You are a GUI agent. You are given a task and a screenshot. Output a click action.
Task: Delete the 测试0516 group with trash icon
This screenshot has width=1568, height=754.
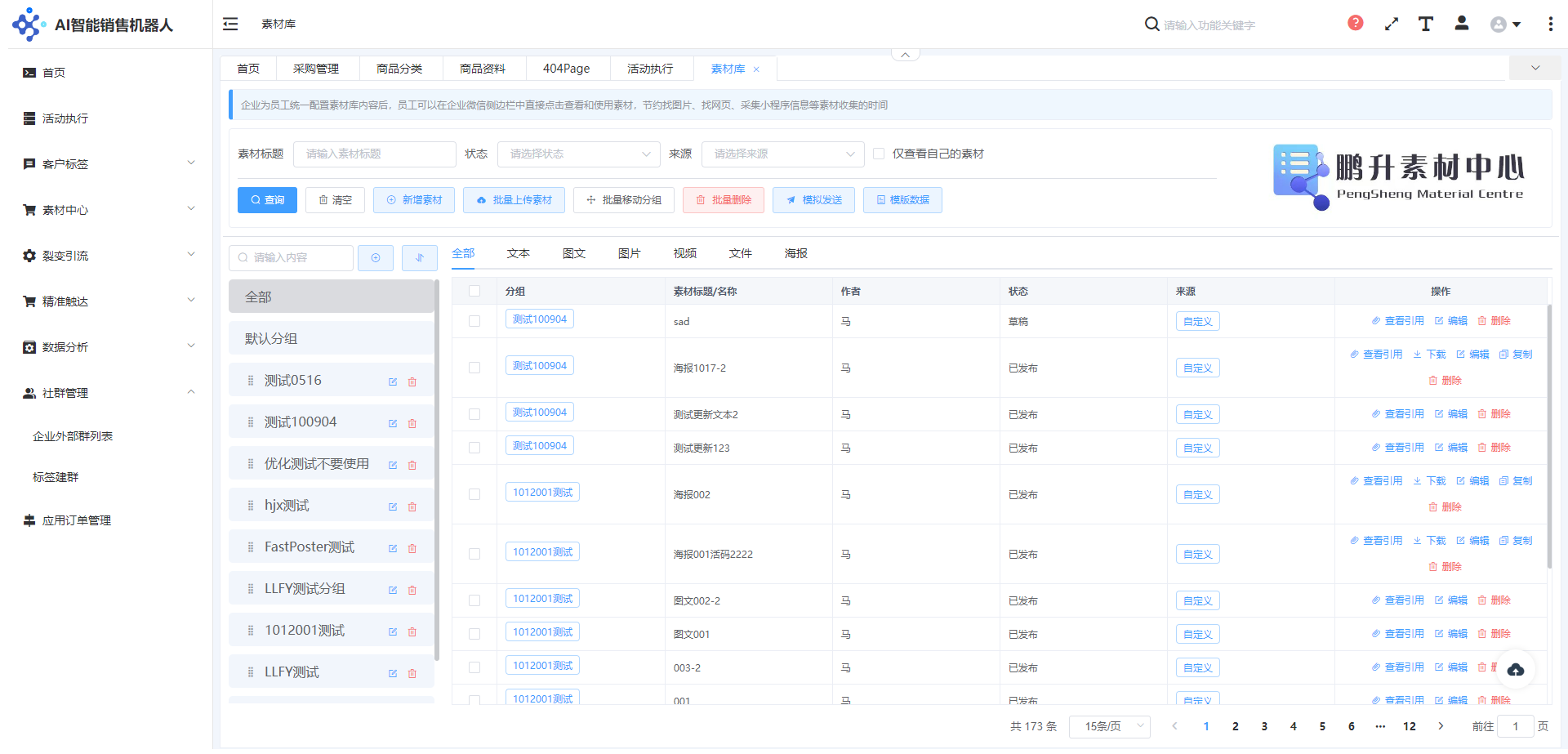pyautogui.click(x=412, y=381)
